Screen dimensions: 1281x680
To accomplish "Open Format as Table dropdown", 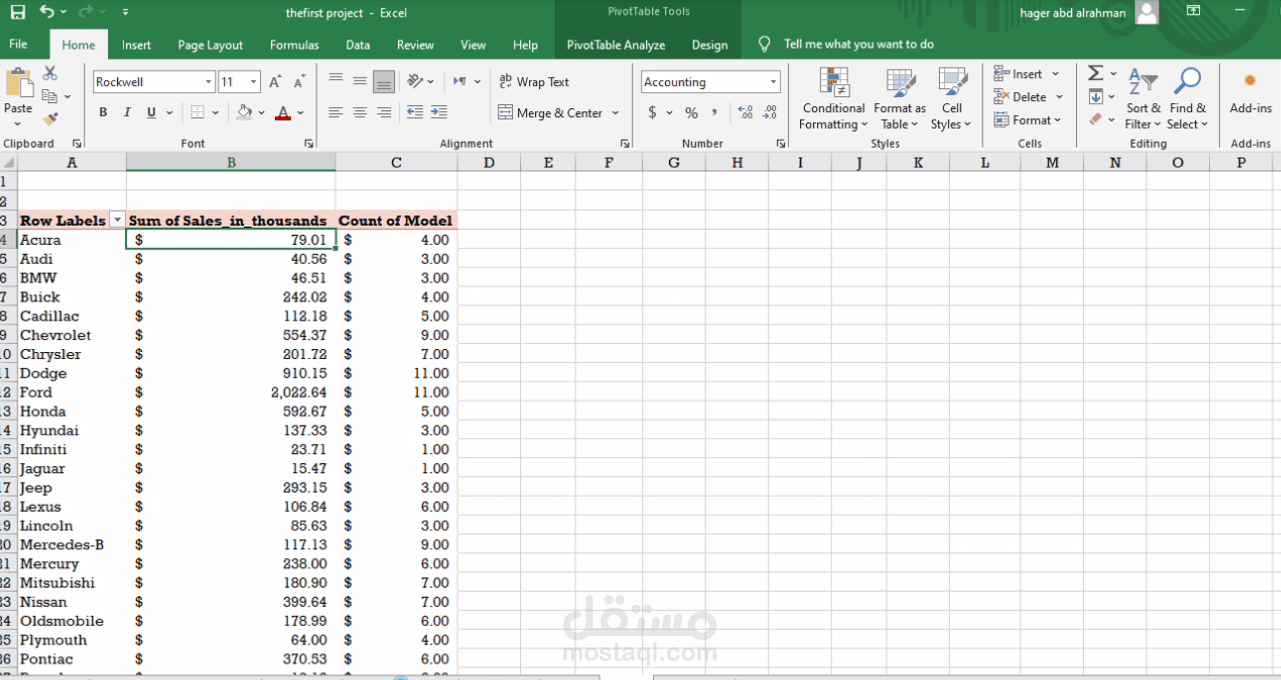I will point(900,98).
